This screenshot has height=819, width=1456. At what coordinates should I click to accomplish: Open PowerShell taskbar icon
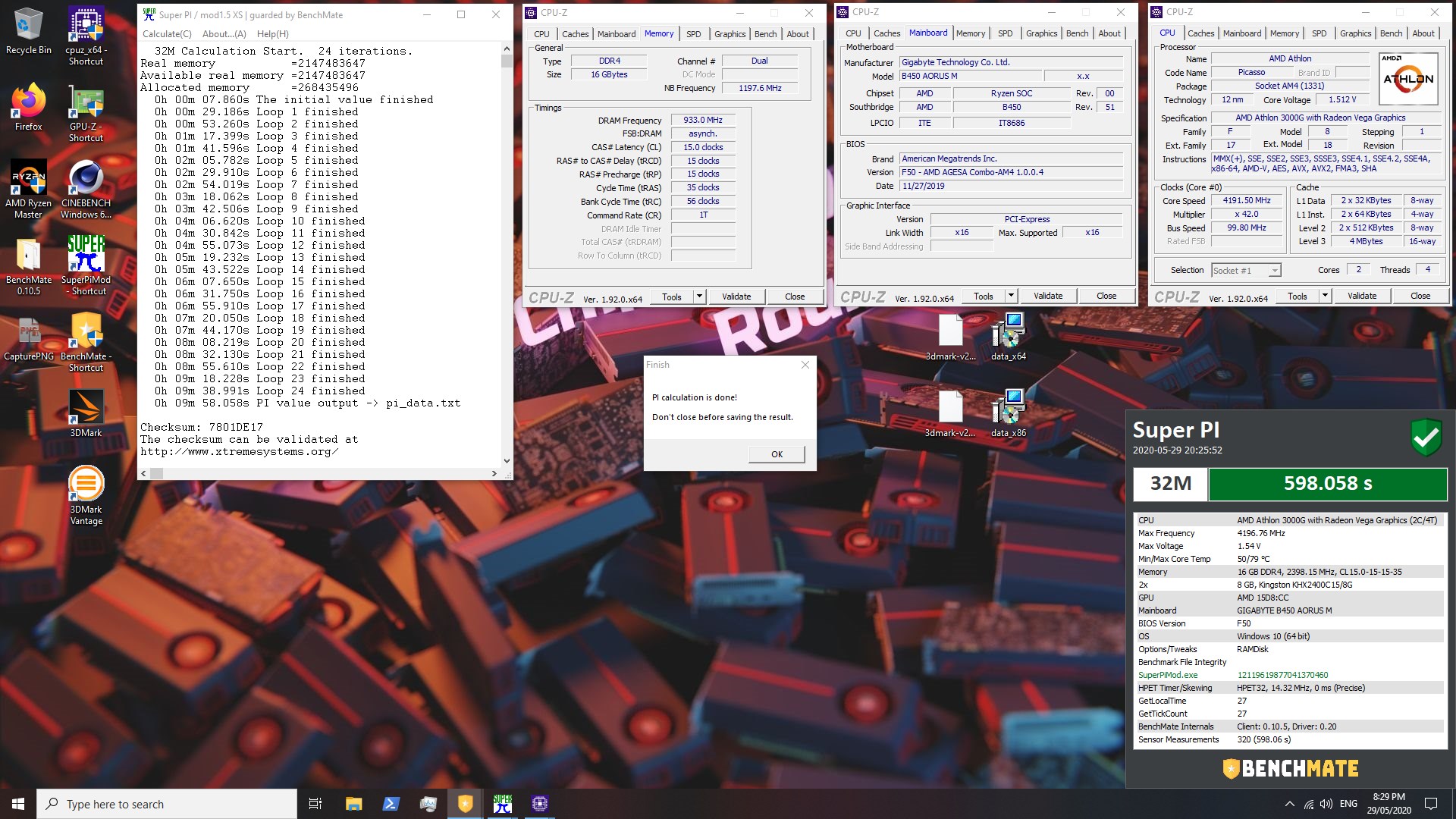[391, 804]
